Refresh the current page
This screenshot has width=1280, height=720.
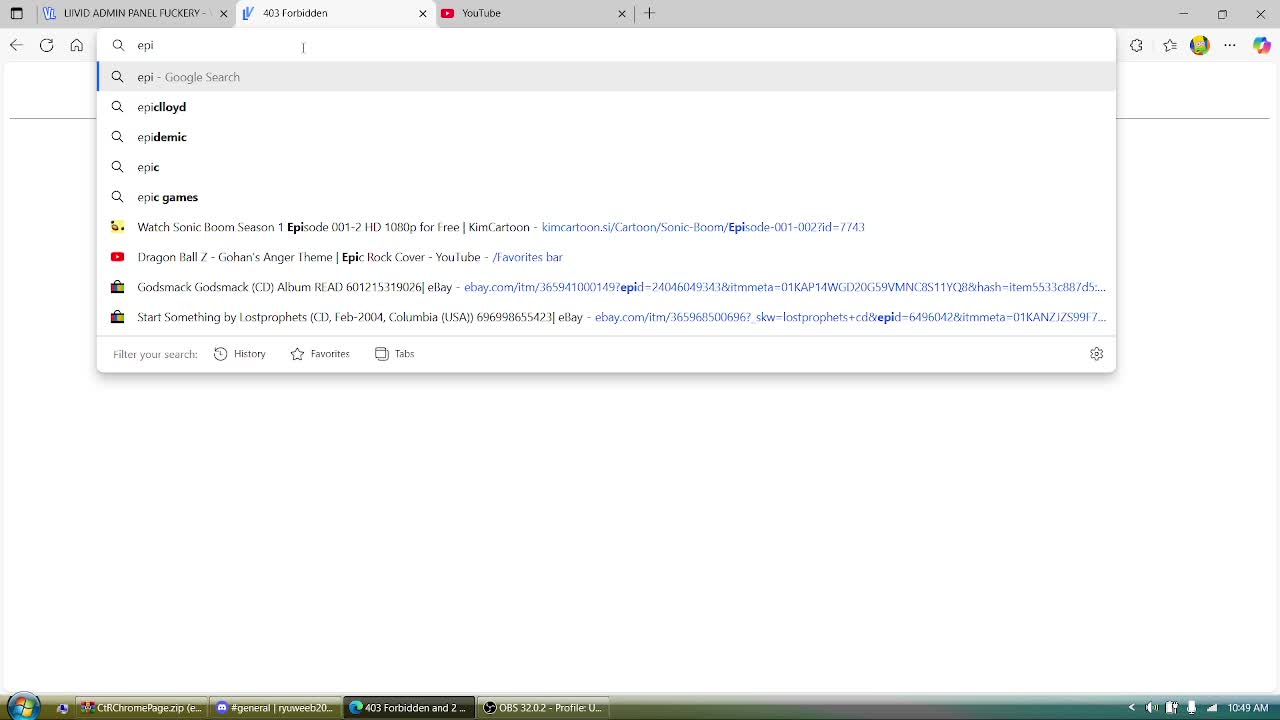[x=46, y=45]
